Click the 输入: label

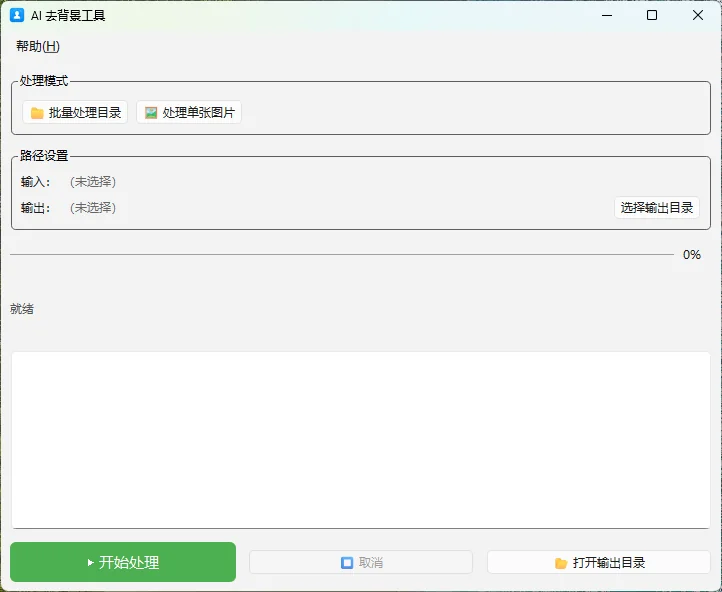pos(35,182)
